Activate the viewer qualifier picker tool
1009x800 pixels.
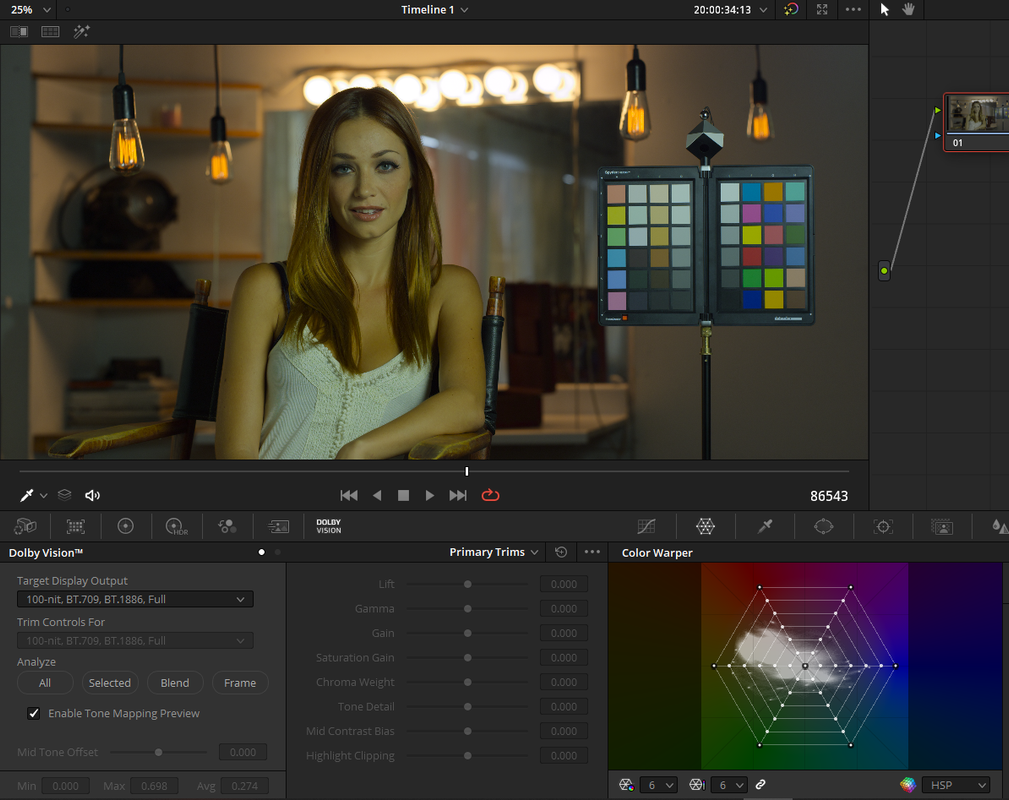click(26, 495)
